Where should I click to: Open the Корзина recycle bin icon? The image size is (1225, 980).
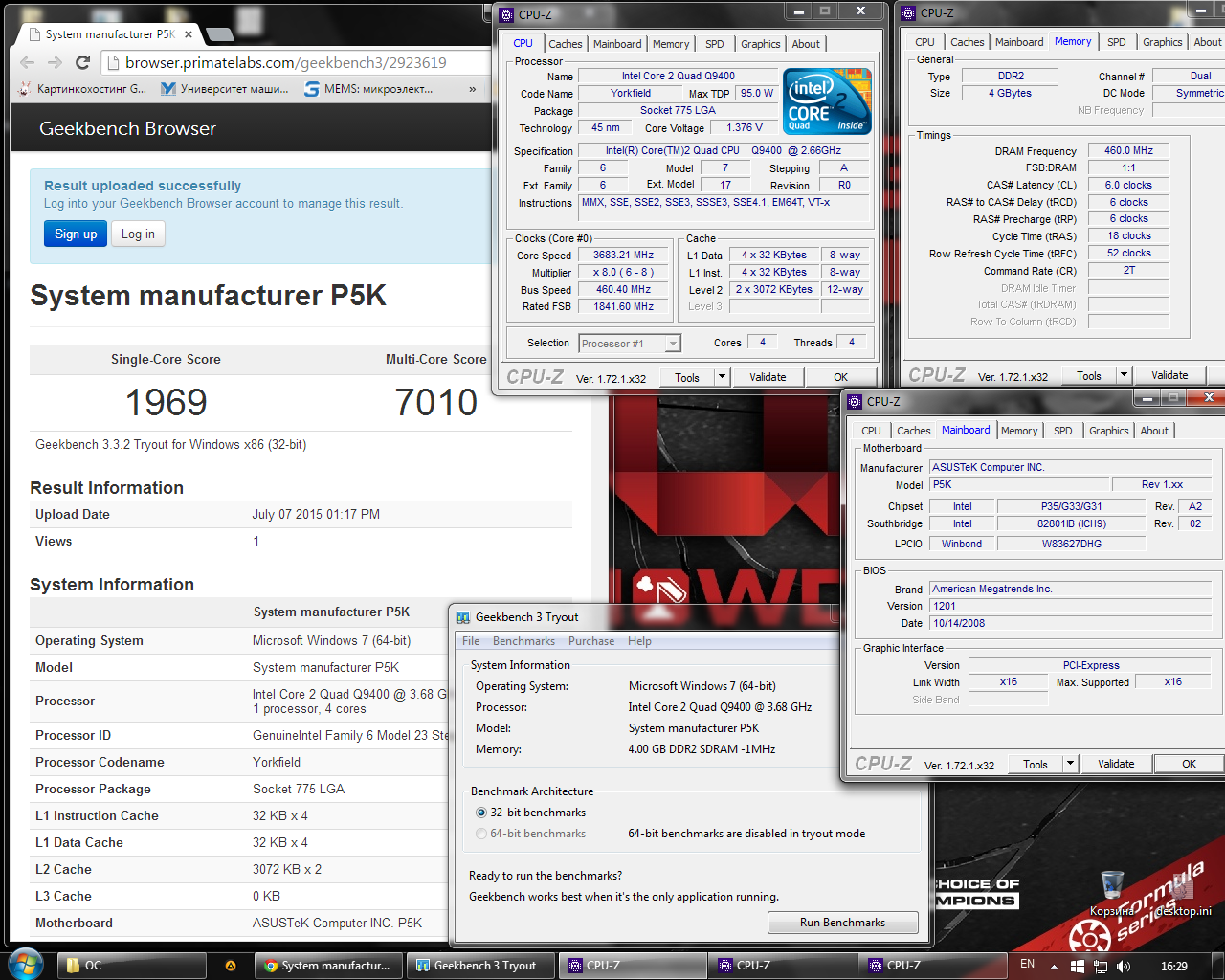click(x=1111, y=893)
